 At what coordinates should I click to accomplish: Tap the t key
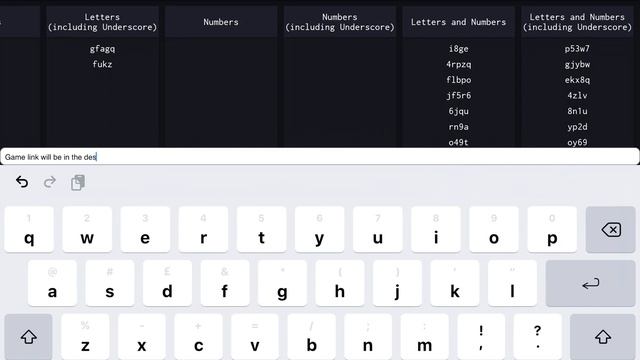pos(261,230)
